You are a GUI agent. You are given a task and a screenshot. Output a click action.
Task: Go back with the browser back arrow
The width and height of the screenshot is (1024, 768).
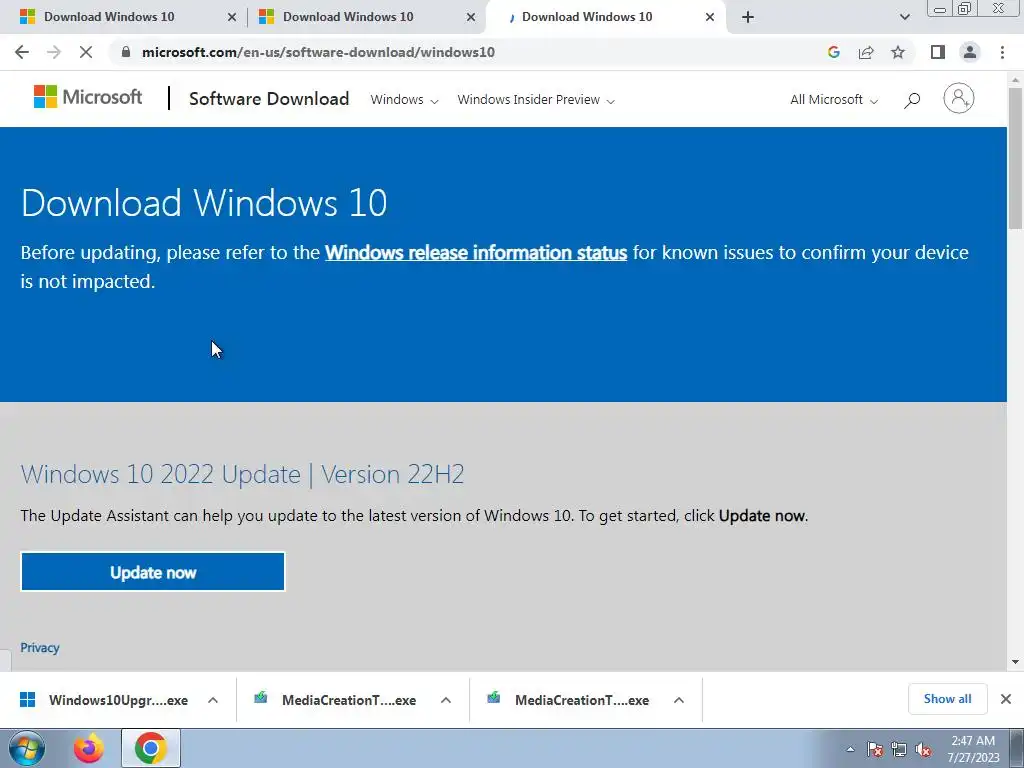(22, 52)
